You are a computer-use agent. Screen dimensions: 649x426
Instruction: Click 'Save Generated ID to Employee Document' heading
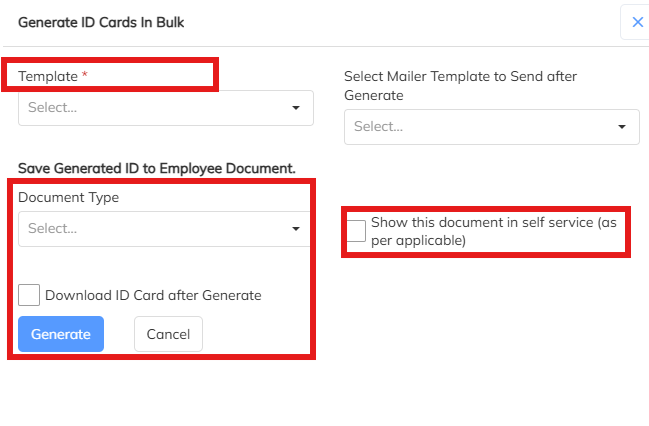[x=157, y=168]
